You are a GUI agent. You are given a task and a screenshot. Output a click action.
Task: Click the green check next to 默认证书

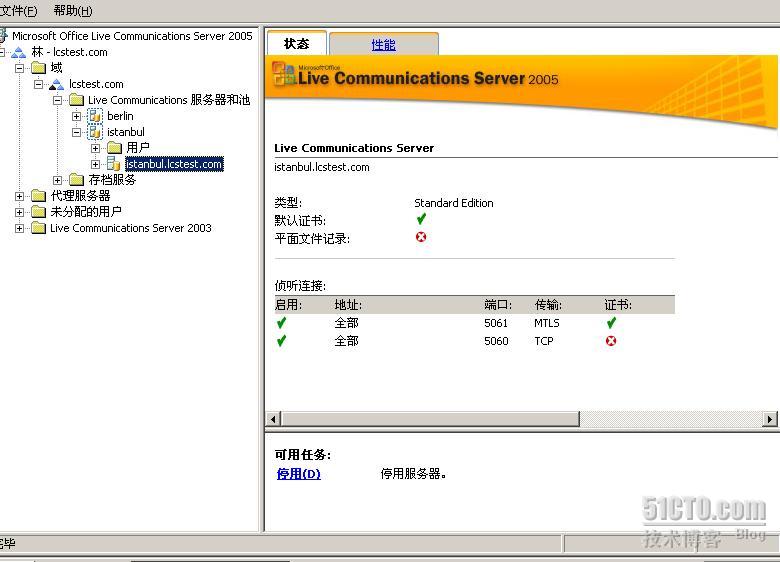click(421, 219)
